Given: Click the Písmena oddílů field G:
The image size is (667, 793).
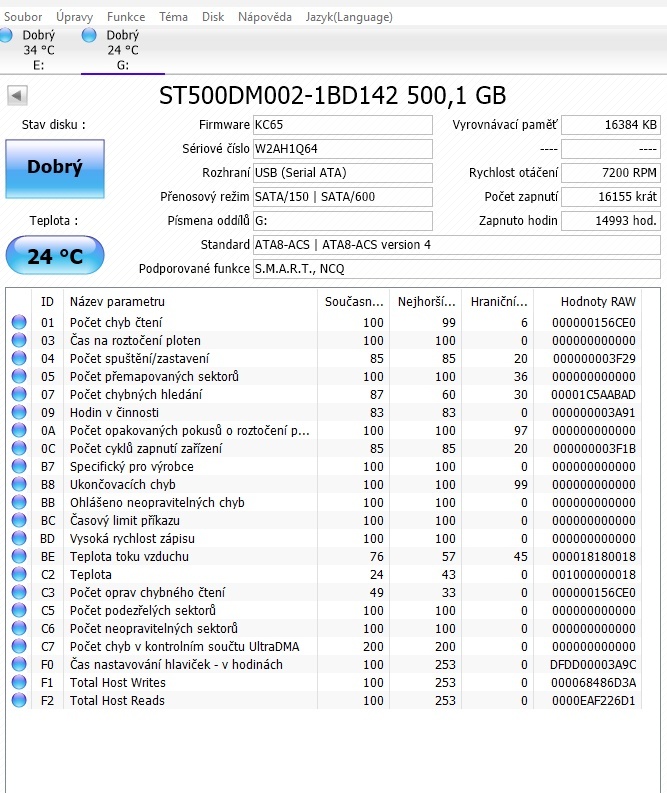Looking at the screenshot, I should [343, 221].
